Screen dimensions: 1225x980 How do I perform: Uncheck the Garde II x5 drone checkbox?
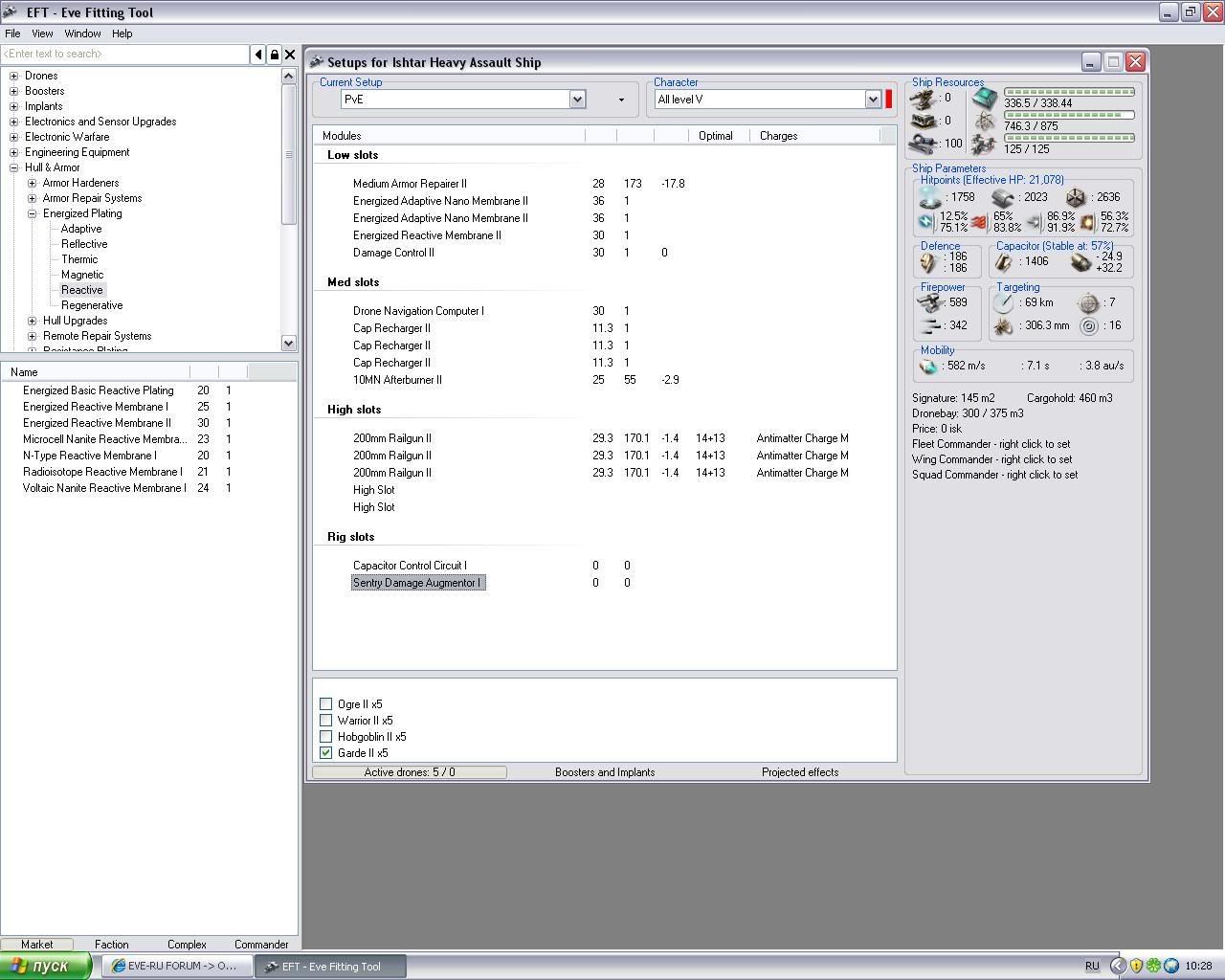(325, 753)
